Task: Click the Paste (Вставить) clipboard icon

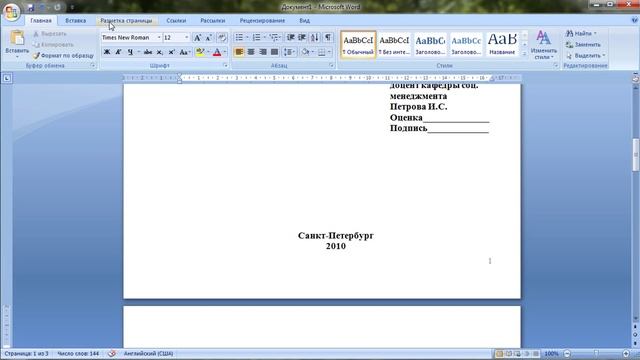Action: [x=17, y=38]
